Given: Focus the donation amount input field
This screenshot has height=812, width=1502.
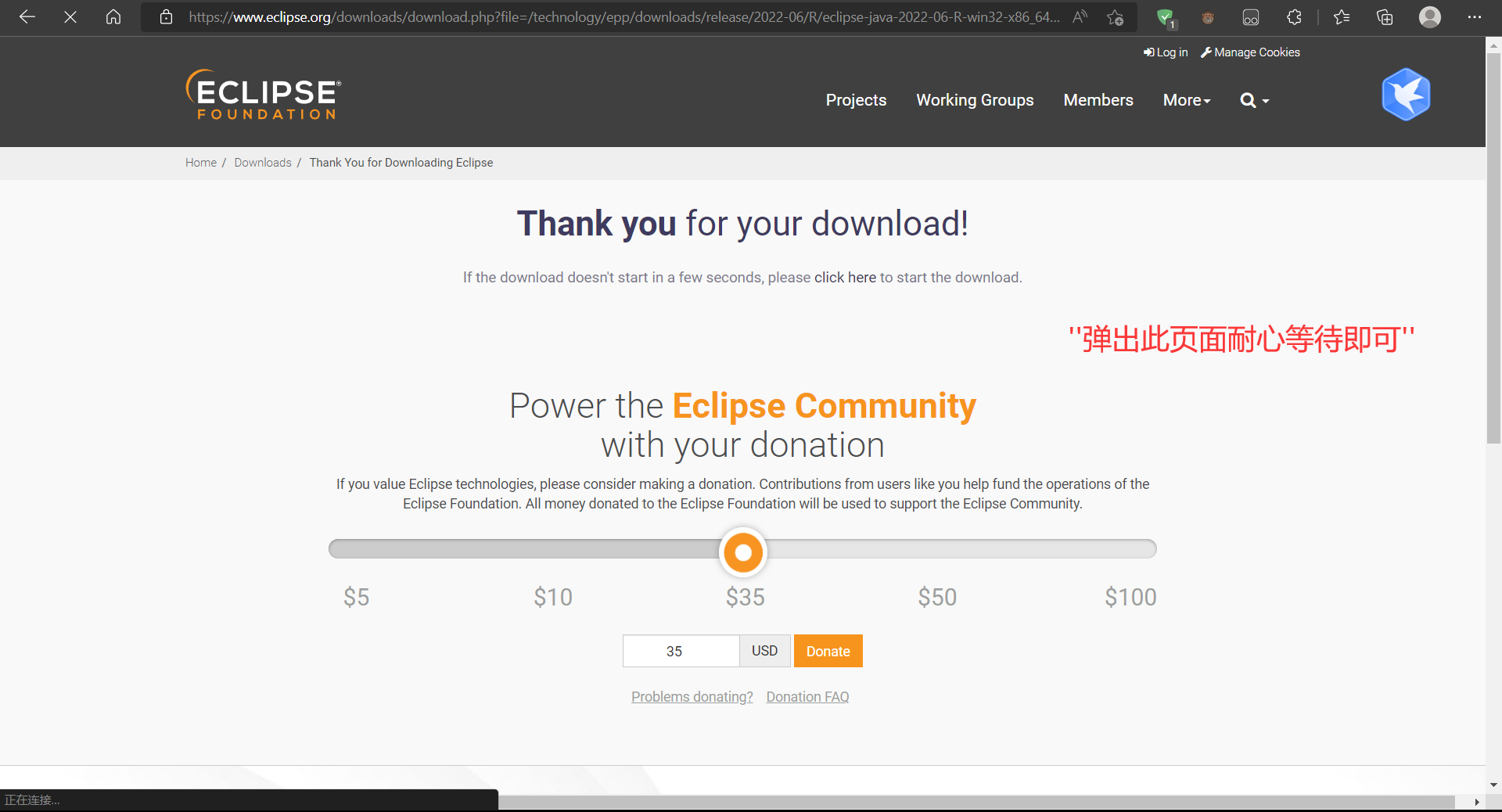Looking at the screenshot, I should coord(681,651).
